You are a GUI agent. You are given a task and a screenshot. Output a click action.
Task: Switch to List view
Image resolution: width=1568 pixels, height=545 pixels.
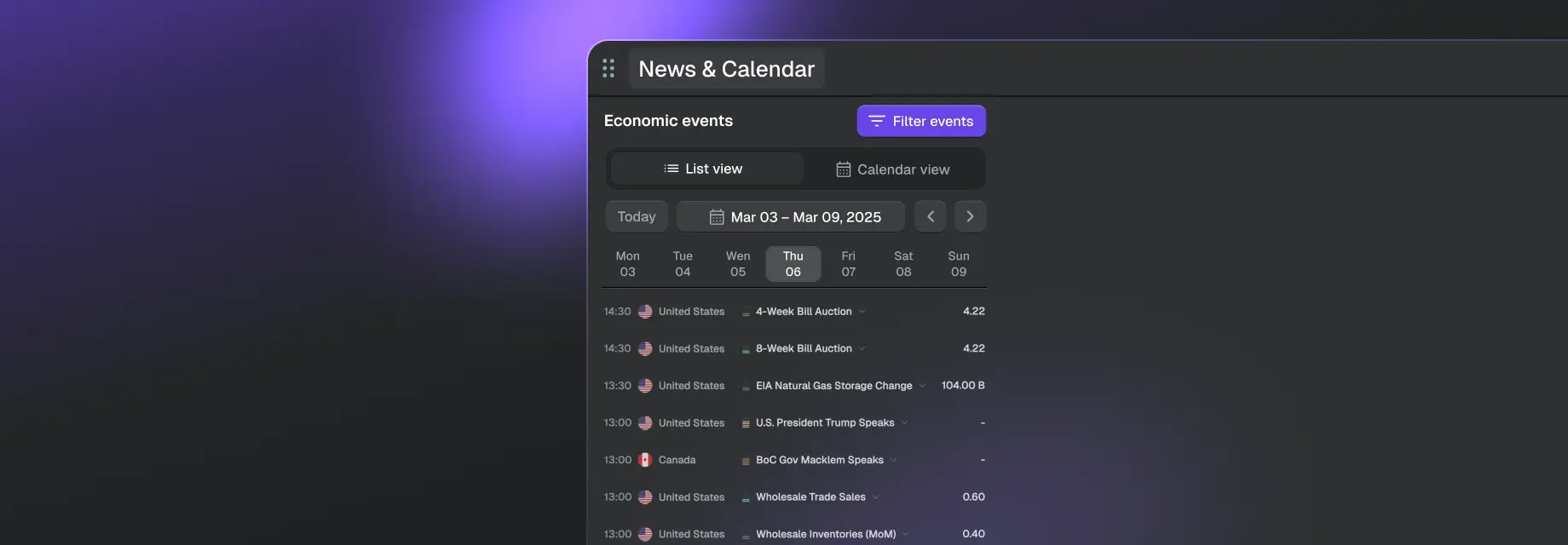tap(706, 169)
